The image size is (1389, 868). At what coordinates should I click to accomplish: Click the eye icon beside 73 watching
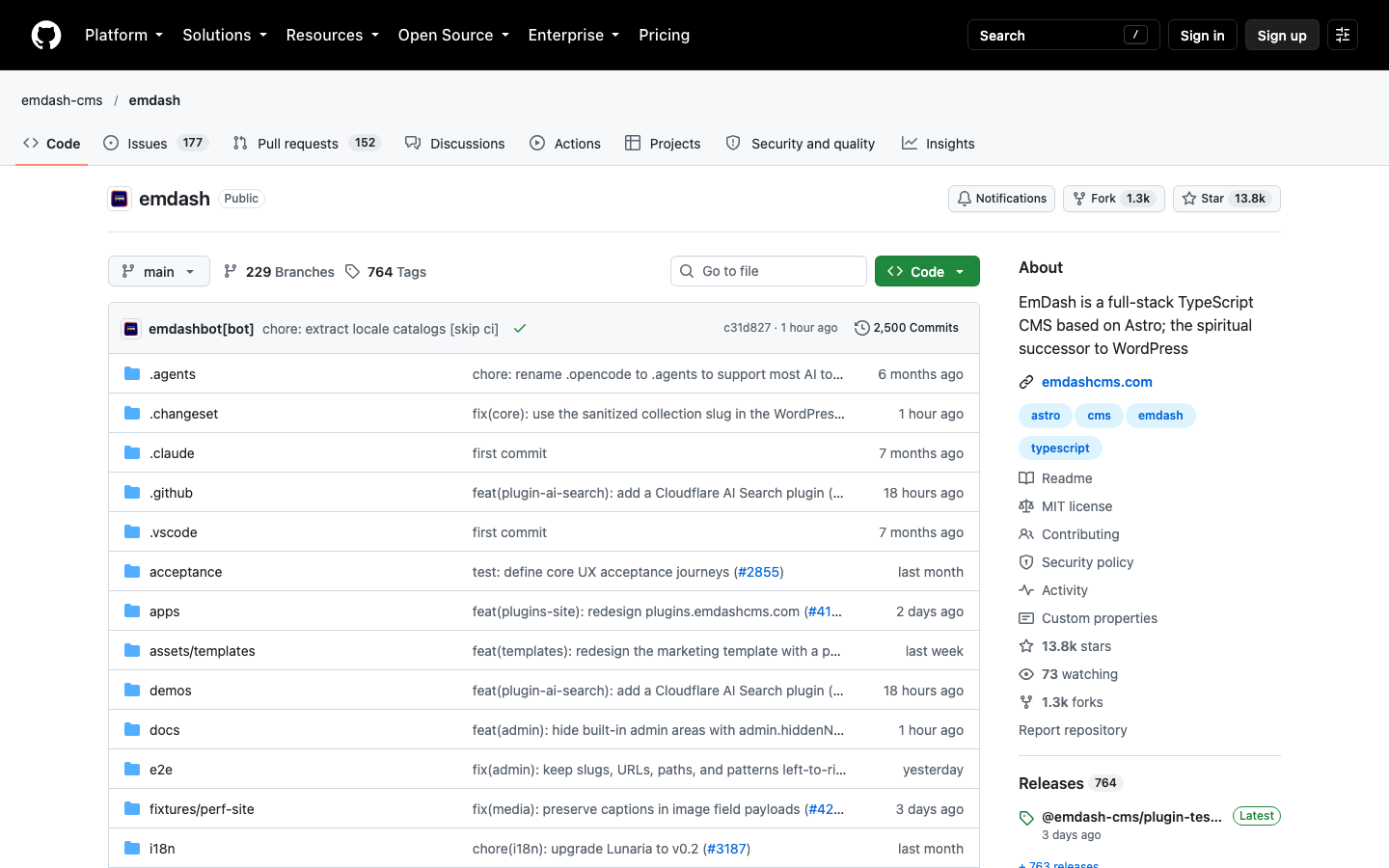tap(1026, 674)
